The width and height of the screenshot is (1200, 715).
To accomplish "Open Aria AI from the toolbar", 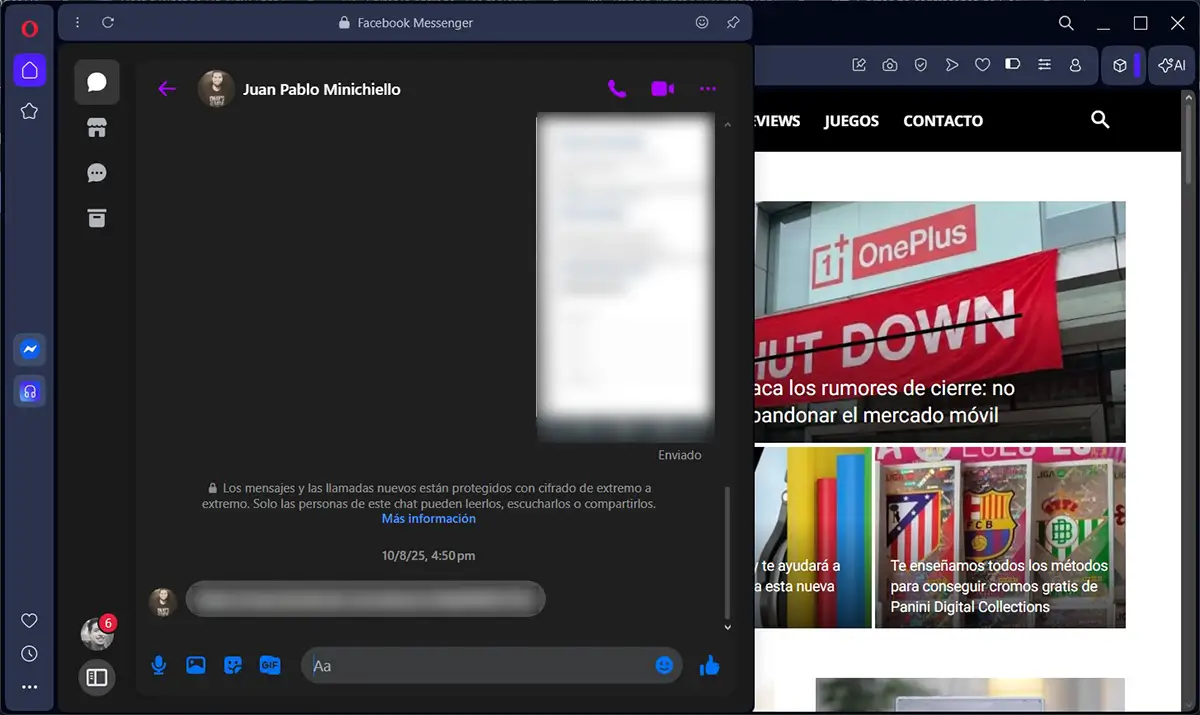I will pos(1170,65).
